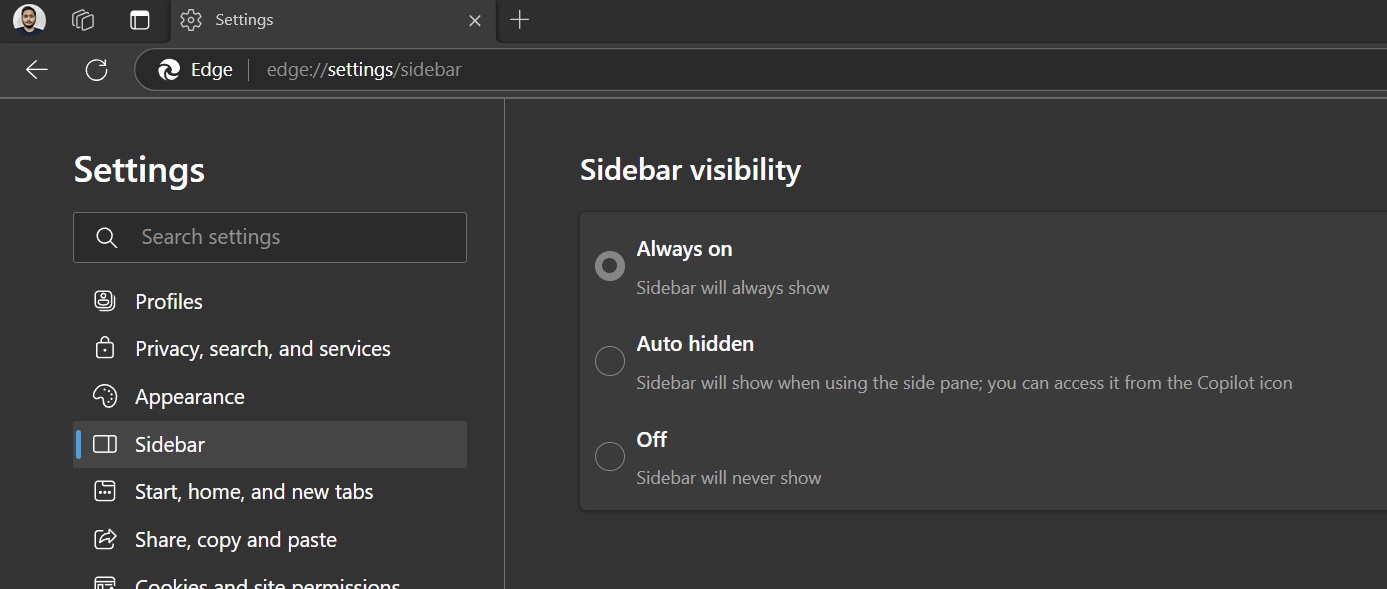The image size is (1387, 589).
Task: Open the tab actions menu icon
Action: tap(140, 20)
